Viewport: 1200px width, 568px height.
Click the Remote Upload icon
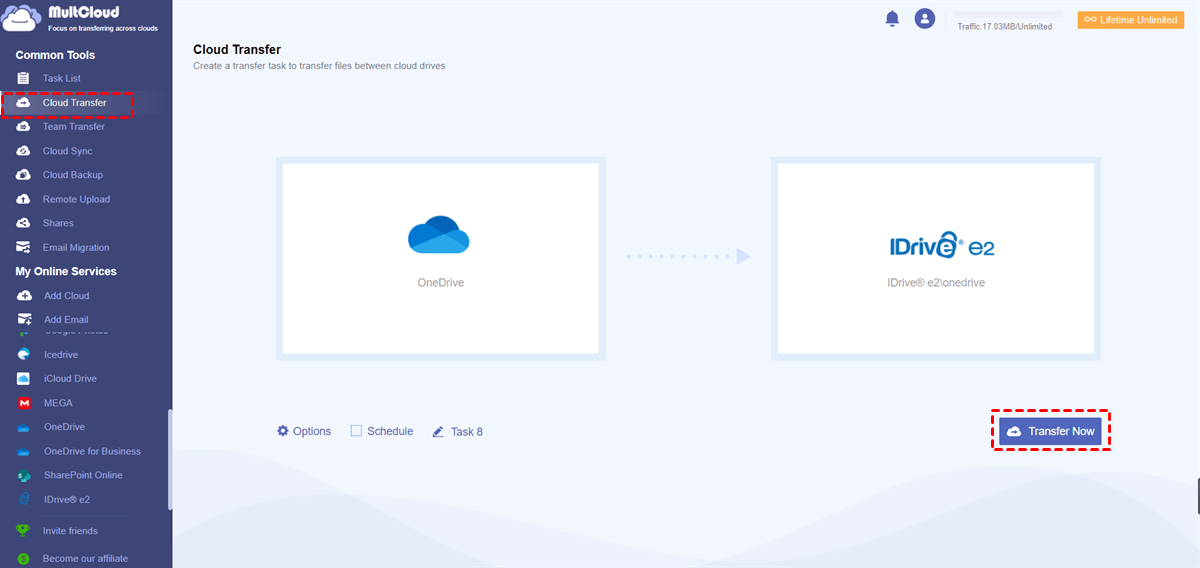[x=23, y=199]
